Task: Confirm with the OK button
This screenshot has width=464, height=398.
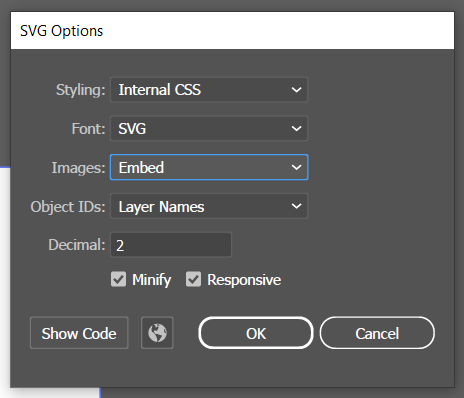Action: [x=256, y=333]
